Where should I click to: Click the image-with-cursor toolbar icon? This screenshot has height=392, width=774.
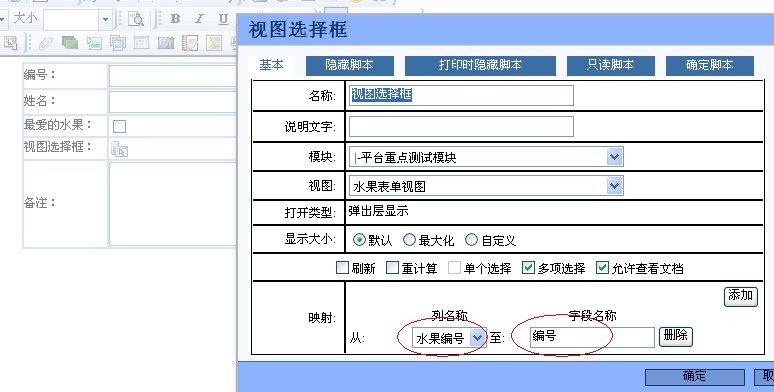(94, 43)
